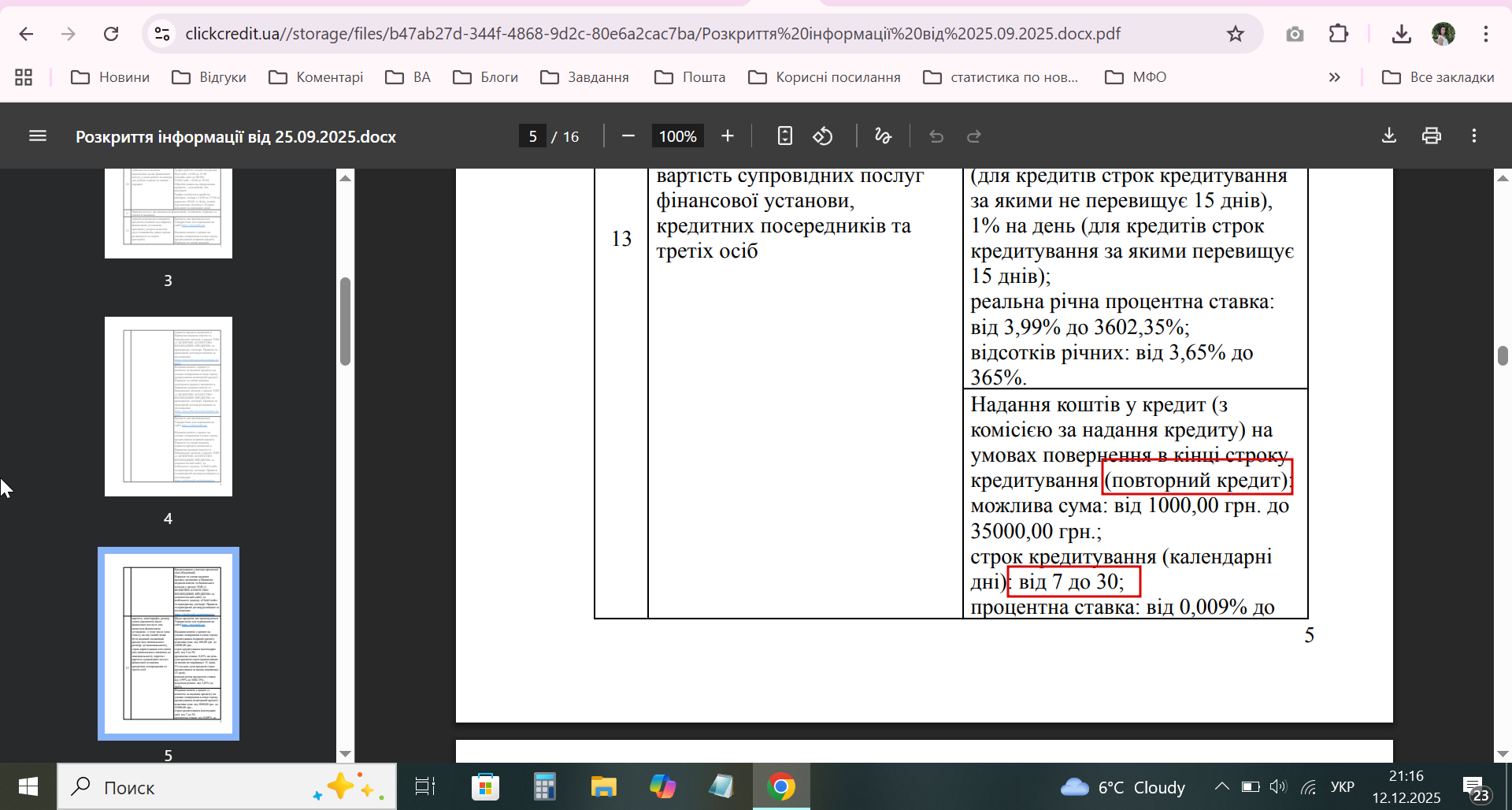Reload the current page
The width and height of the screenshot is (1512, 810).
[111, 34]
